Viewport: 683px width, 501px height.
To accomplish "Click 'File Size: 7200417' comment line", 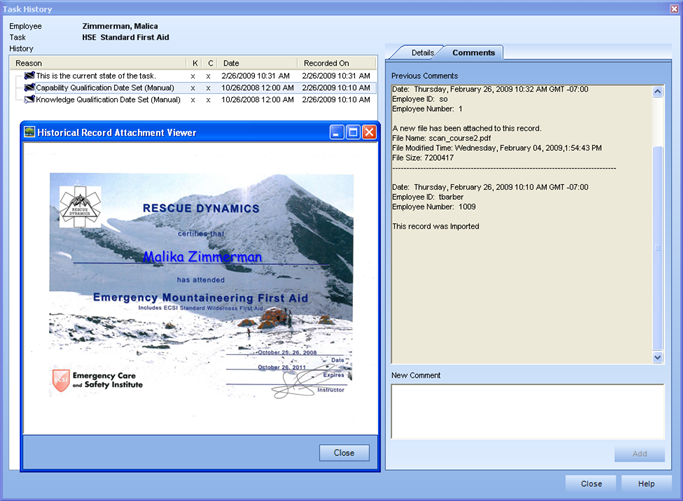I will 423,158.
